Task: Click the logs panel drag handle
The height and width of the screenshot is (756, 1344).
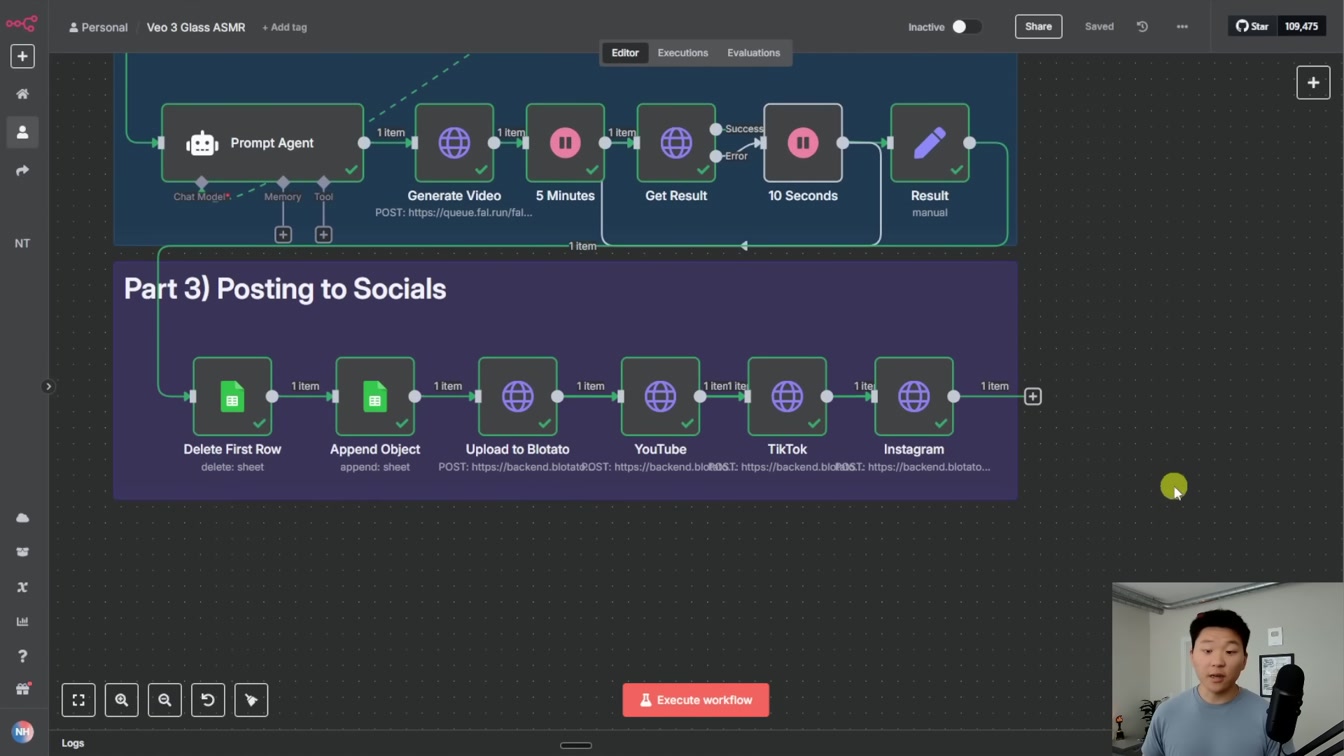Action: 576,745
